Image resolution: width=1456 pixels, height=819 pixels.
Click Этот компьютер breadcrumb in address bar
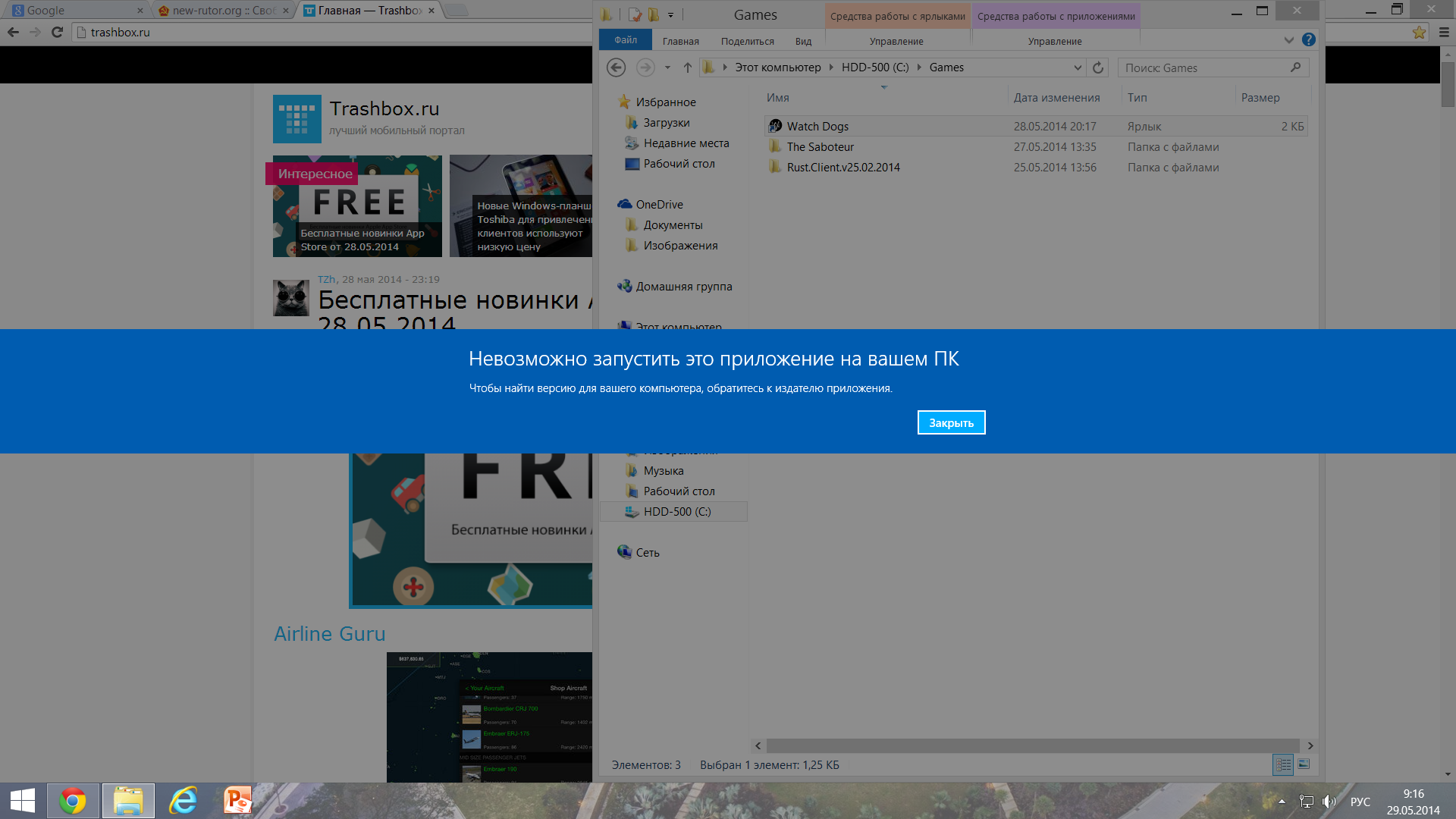tap(777, 67)
